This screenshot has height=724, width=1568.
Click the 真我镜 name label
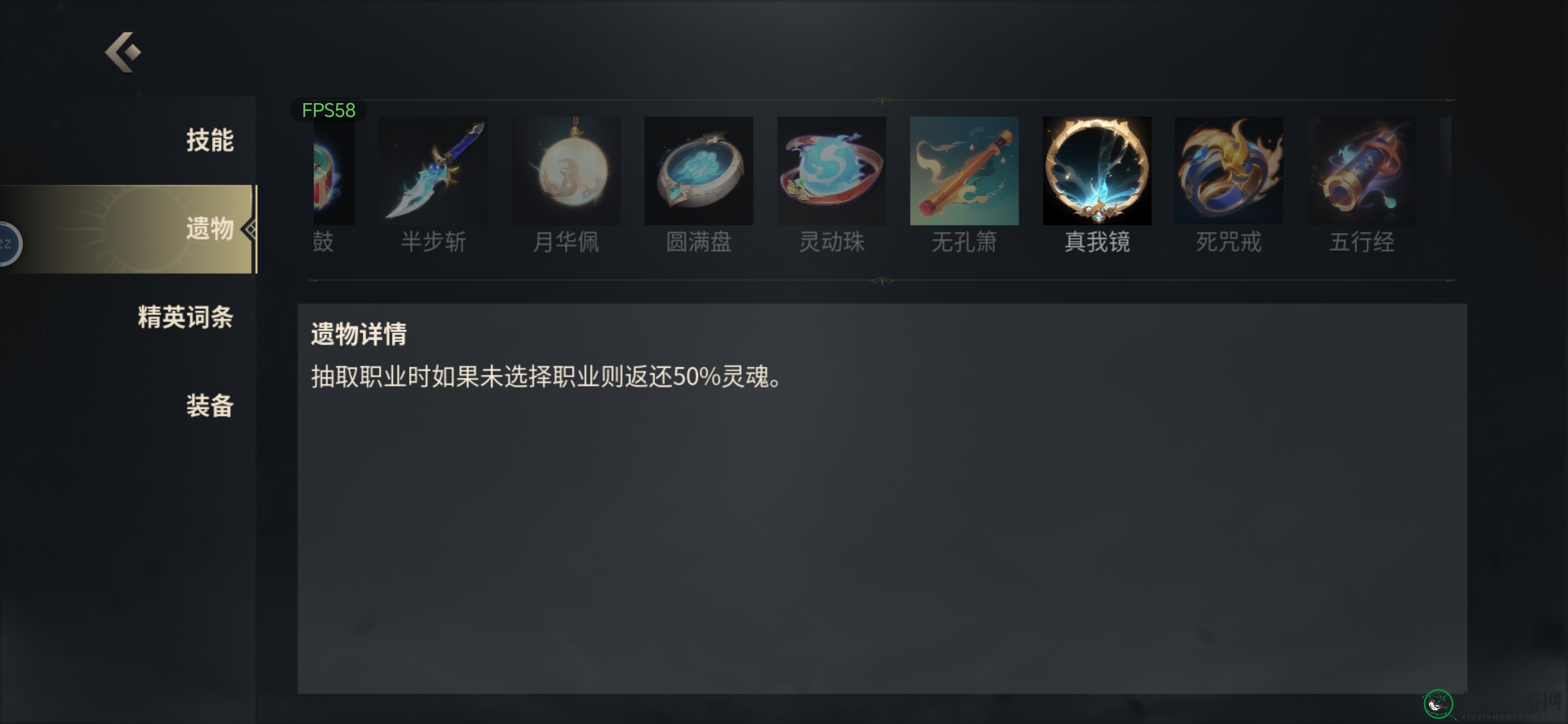[x=1097, y=242]
